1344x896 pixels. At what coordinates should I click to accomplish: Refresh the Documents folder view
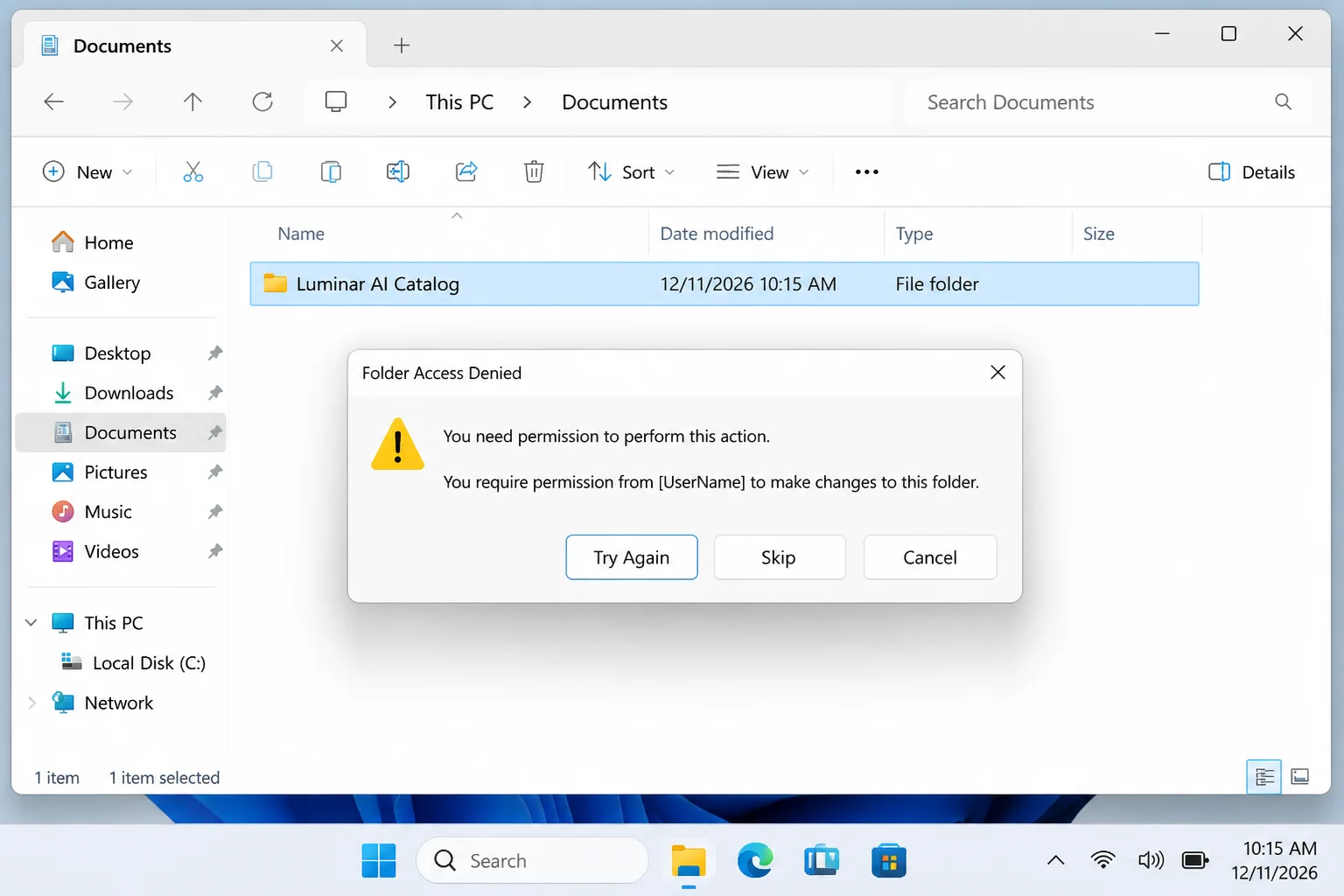point(262,101)
